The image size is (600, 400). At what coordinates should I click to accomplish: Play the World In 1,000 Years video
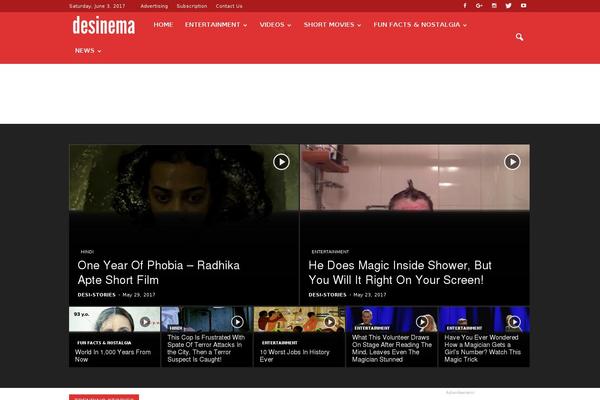coord(145,322)
